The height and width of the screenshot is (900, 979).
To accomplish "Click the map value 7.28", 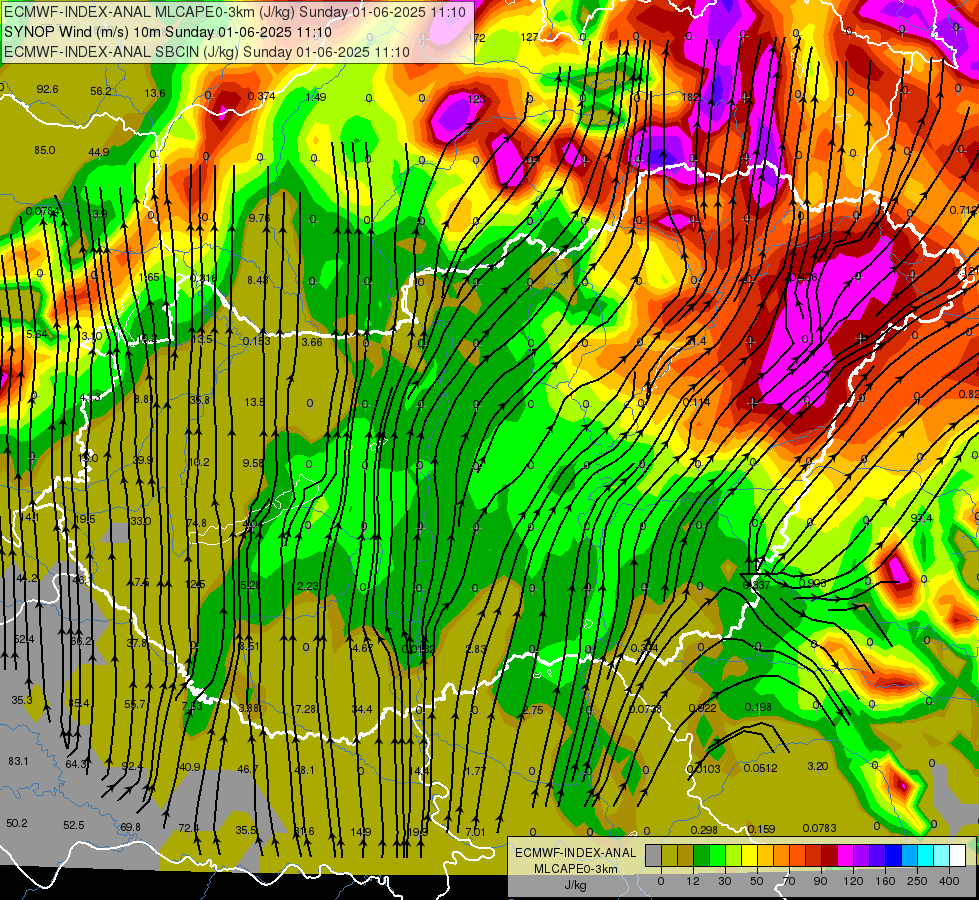I will point(306,709).
